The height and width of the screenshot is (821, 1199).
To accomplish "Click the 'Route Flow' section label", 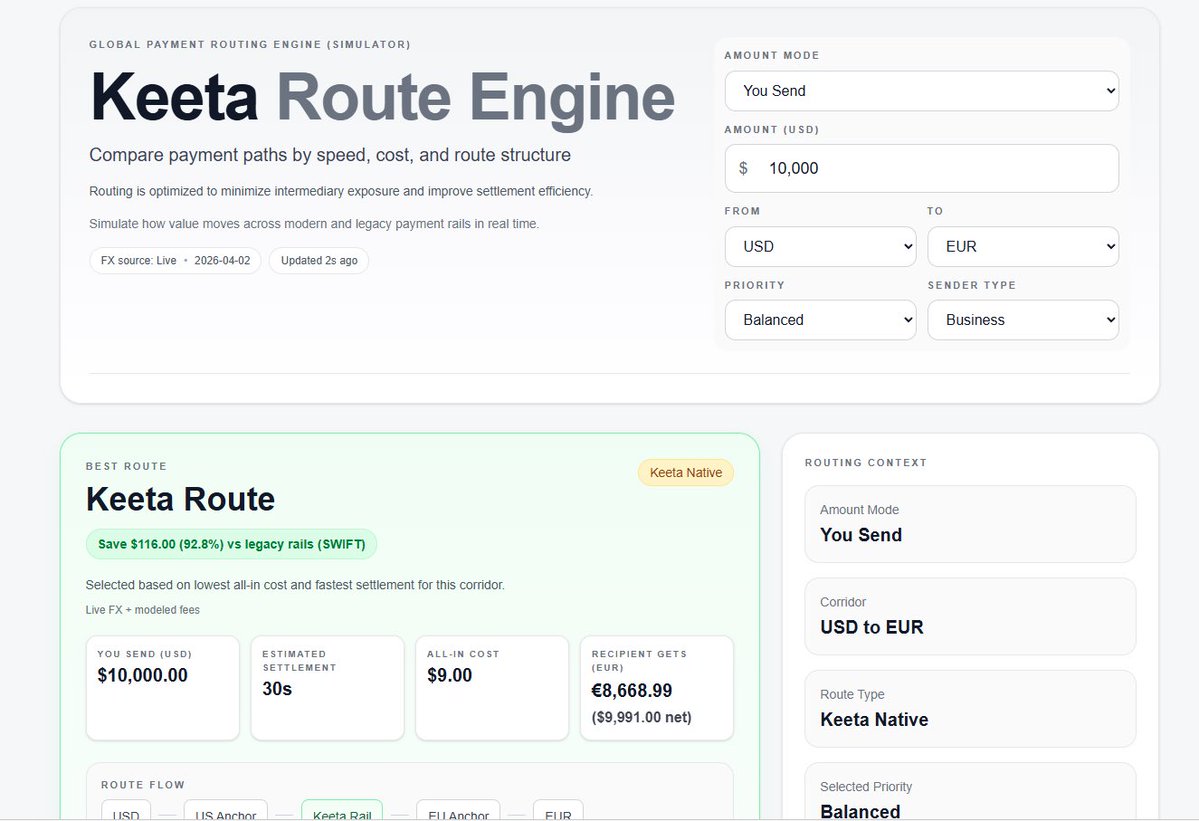I will 143,785.
